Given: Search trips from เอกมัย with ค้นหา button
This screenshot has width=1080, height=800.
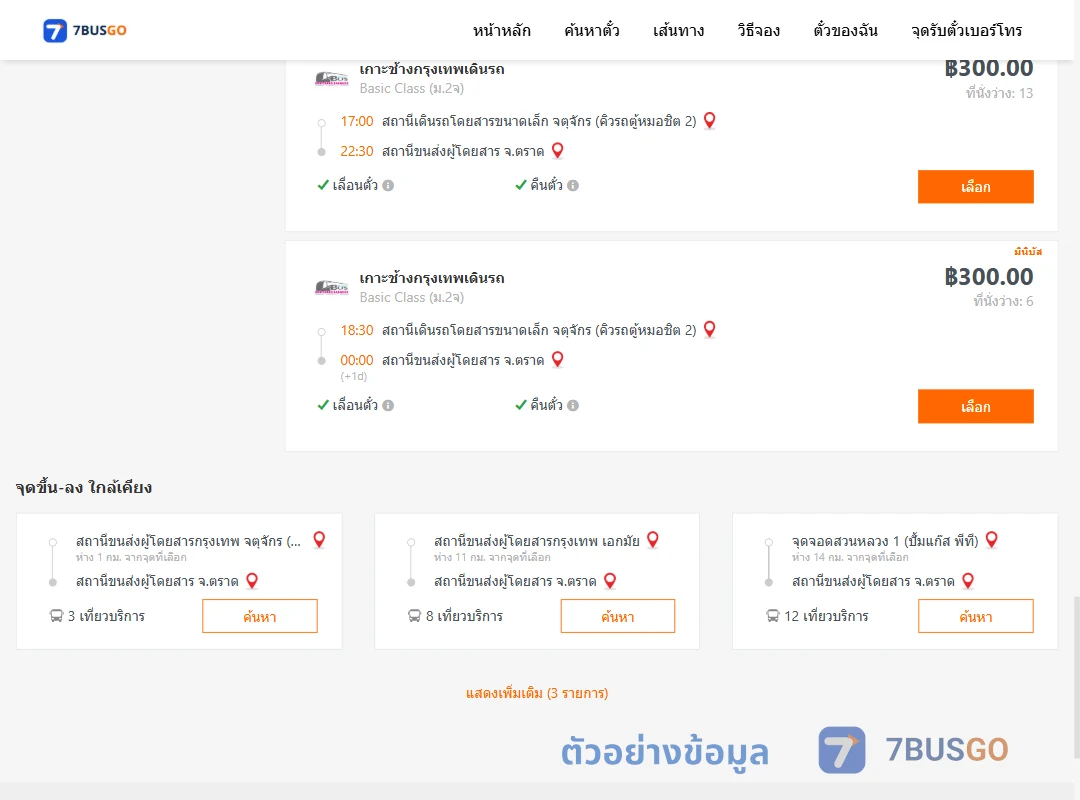Looking at the screenshot, I should point(618,616).
